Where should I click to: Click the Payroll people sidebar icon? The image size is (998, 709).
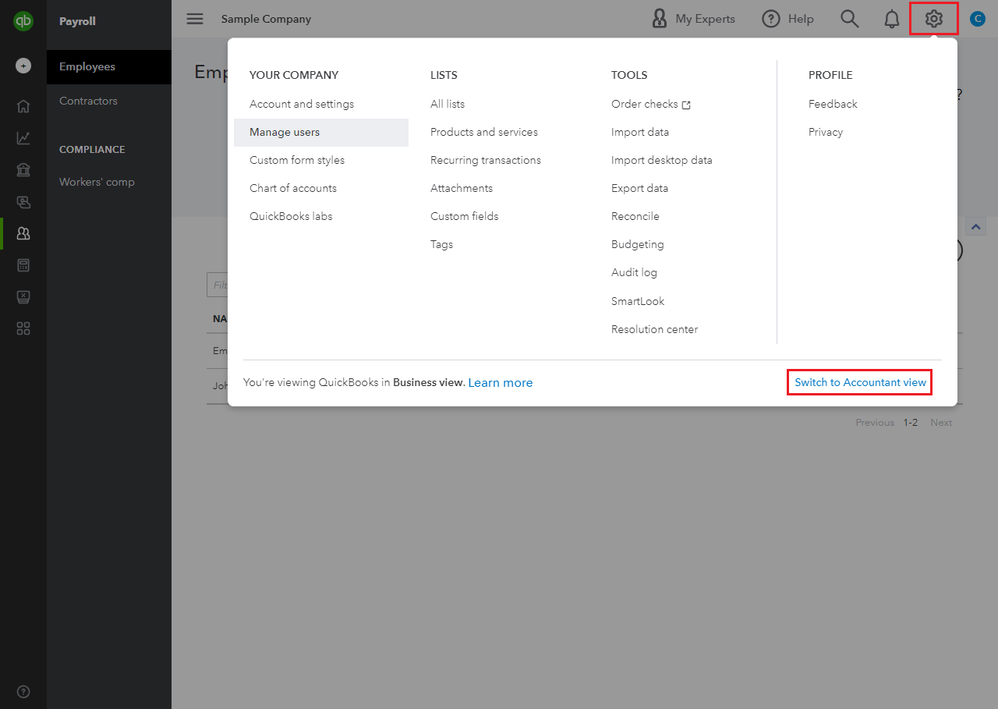click(24, 234)
